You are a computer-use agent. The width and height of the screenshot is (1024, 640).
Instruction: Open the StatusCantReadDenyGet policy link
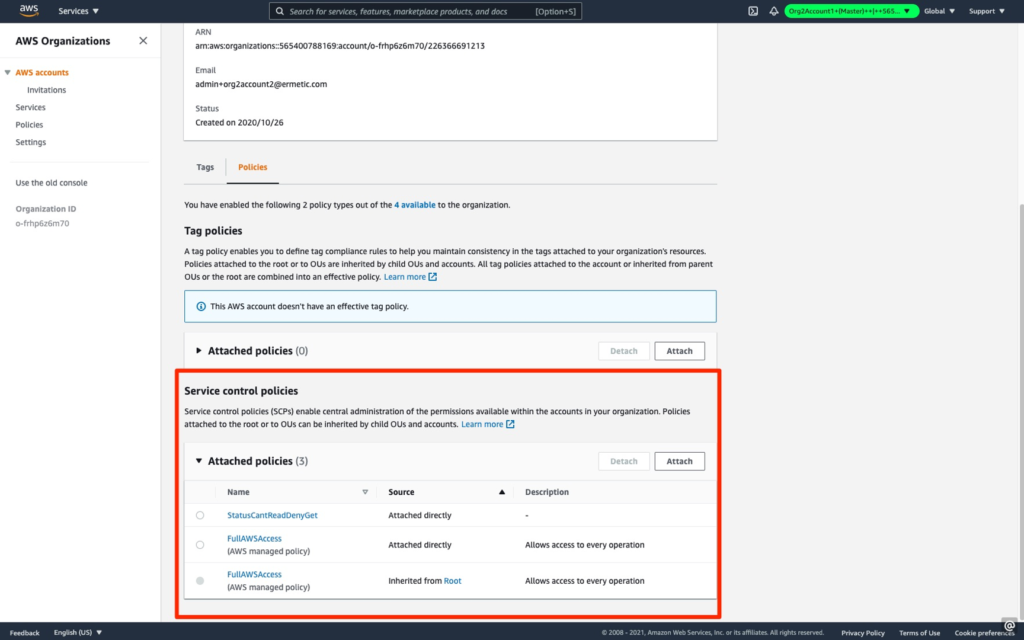tap(272, 515)
